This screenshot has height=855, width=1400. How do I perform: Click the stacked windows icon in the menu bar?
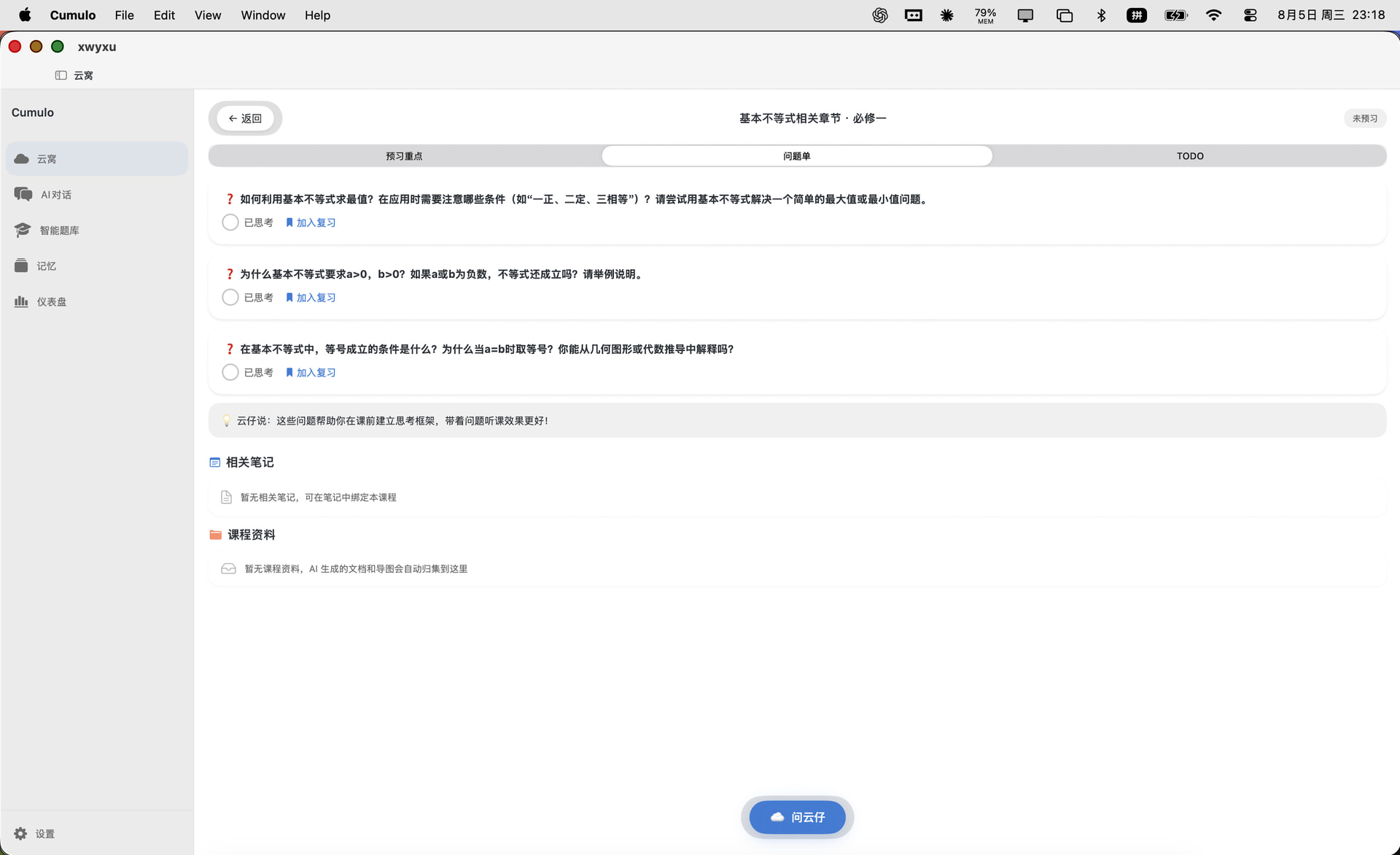click(x=1065, y=15)
